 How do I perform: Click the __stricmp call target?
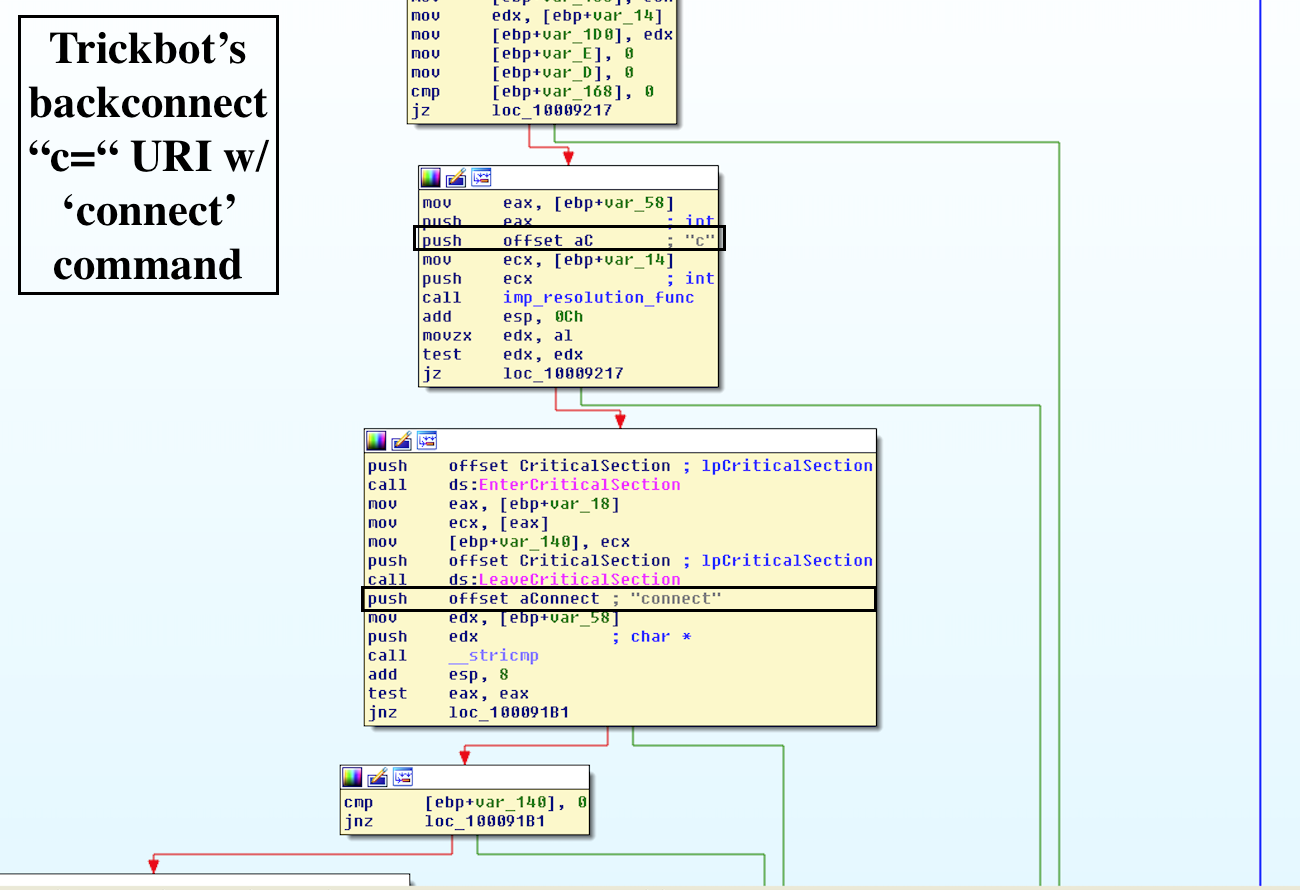pos(494,656)
